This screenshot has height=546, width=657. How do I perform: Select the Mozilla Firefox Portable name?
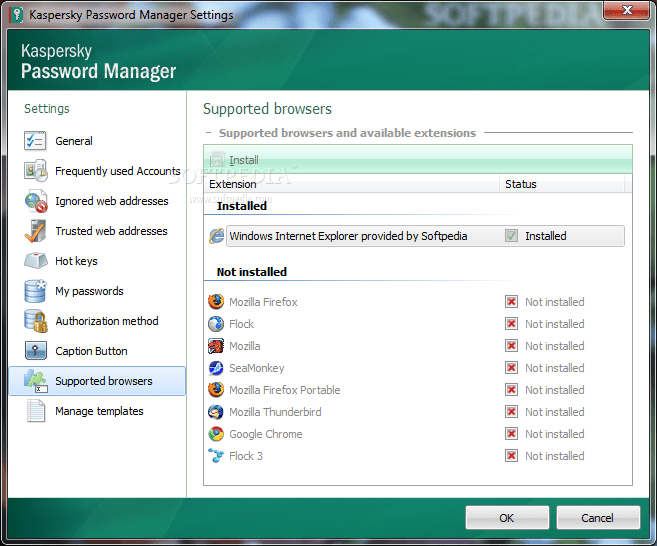pos(285,390)
